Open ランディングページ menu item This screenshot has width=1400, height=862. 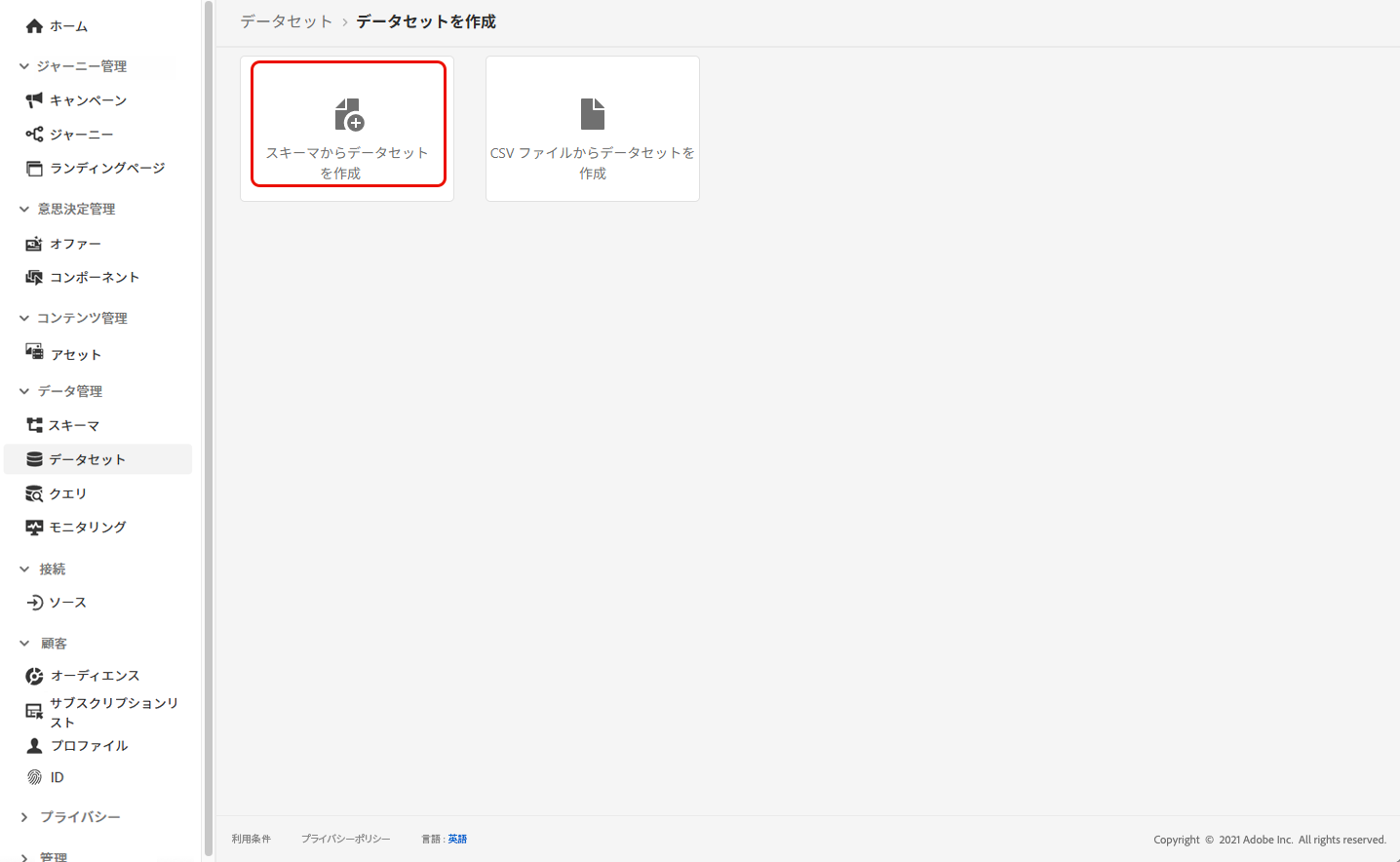107,168
